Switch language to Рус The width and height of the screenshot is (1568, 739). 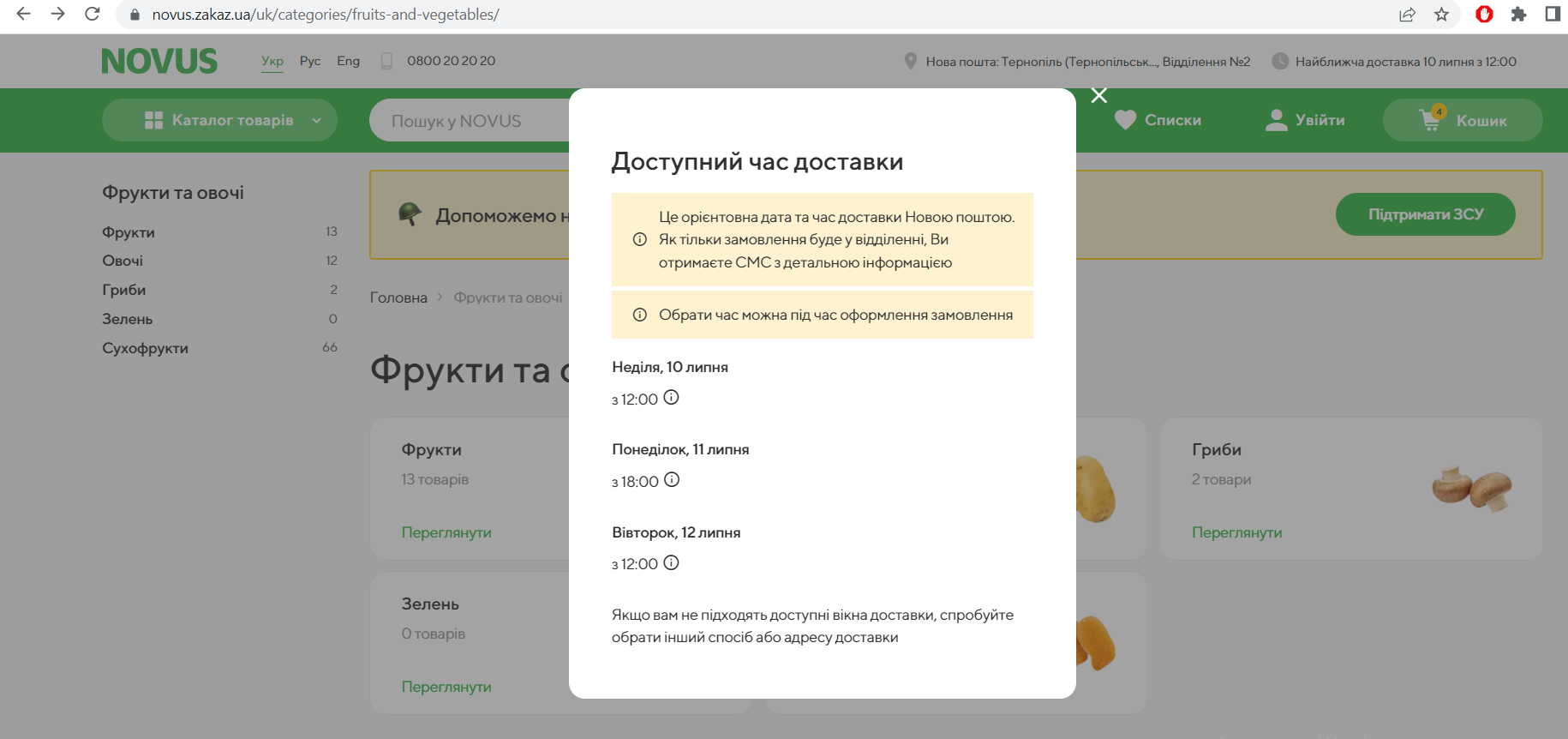pyautogui.click(x=310, y=61)
